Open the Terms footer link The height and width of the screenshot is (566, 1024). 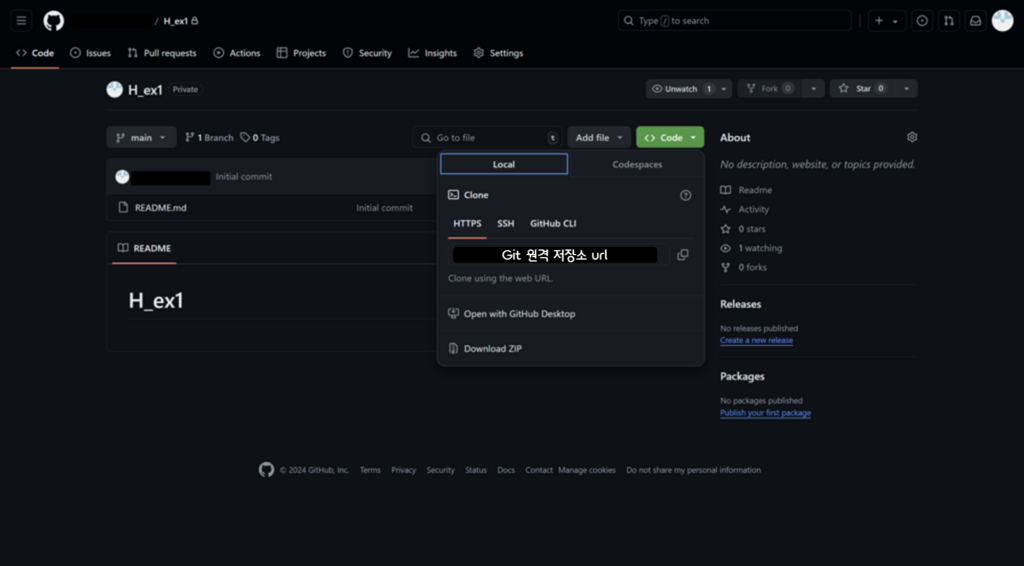(x=370, y=470)
